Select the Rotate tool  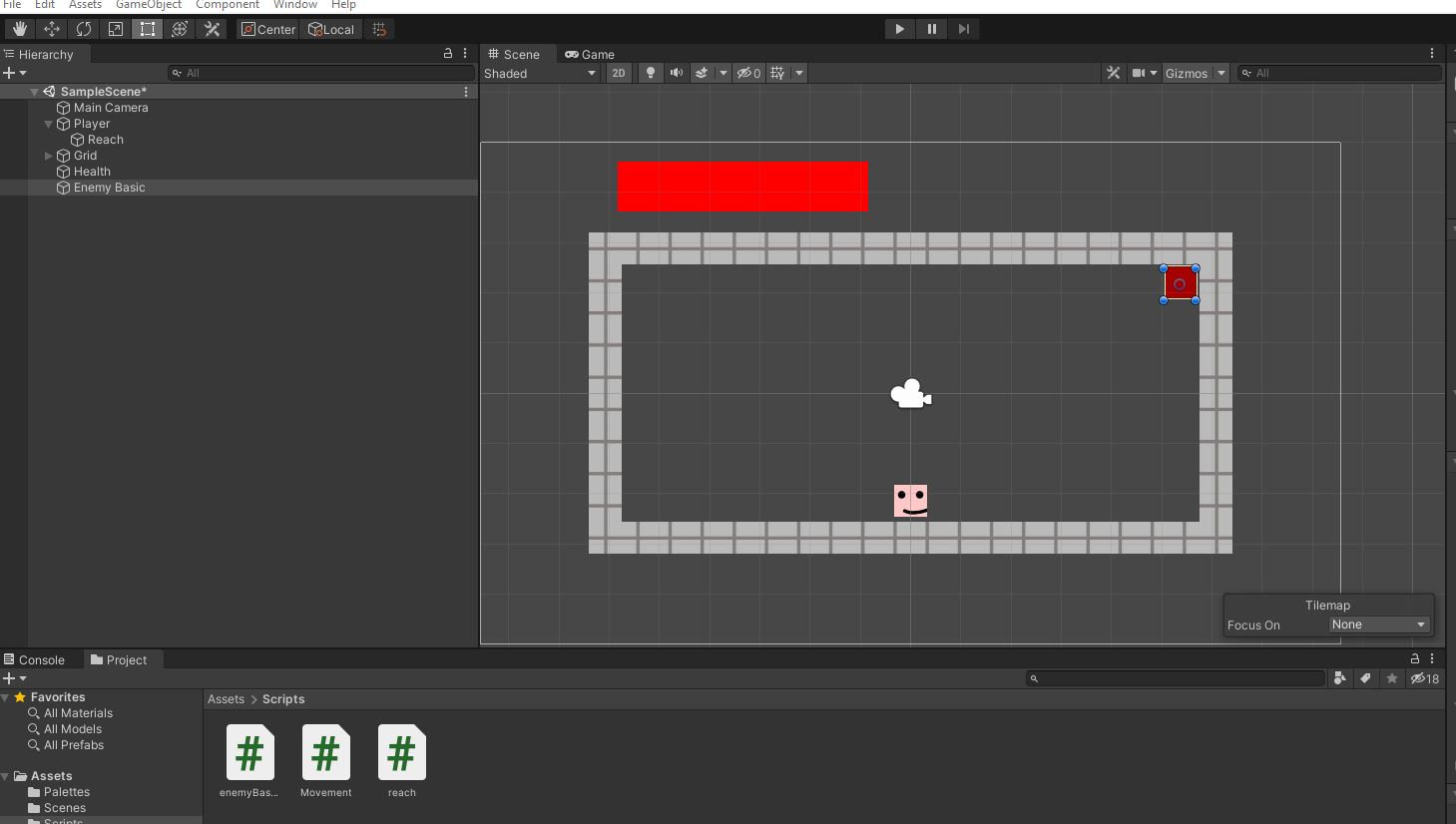coord(84,29)
